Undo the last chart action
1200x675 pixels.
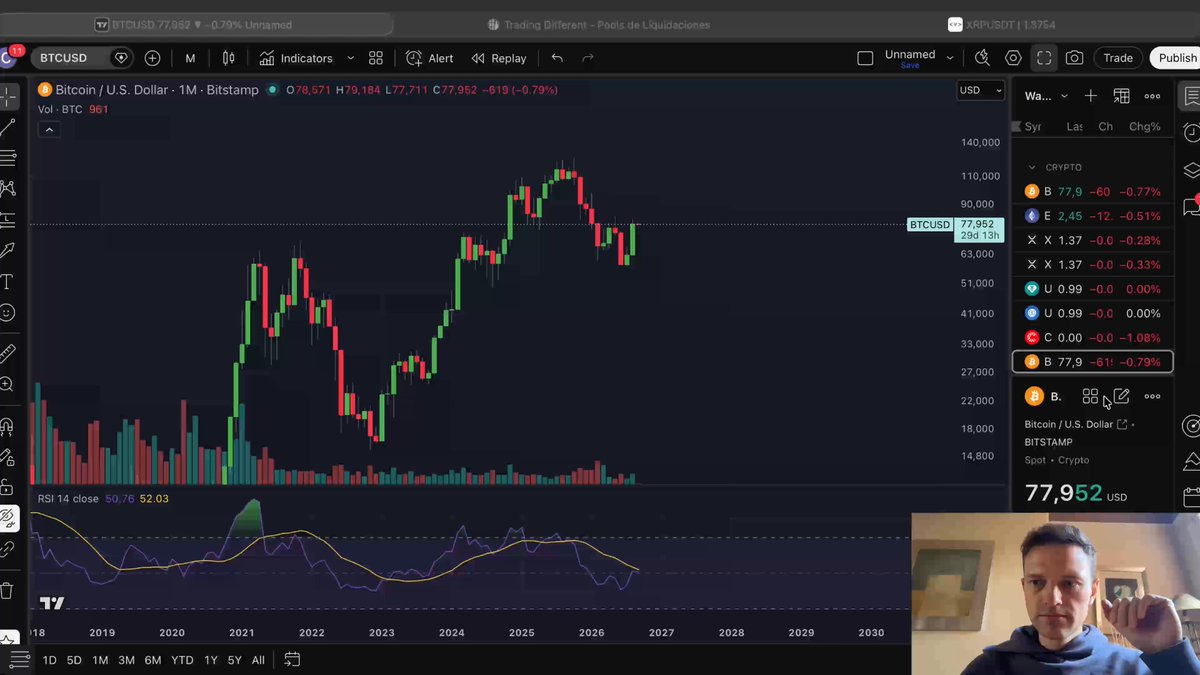point(557,58)
